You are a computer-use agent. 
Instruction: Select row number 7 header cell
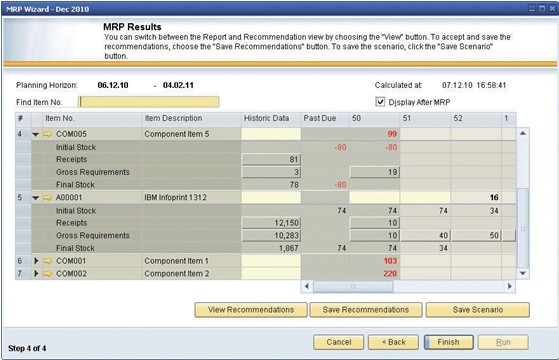[x=23, y=273]
